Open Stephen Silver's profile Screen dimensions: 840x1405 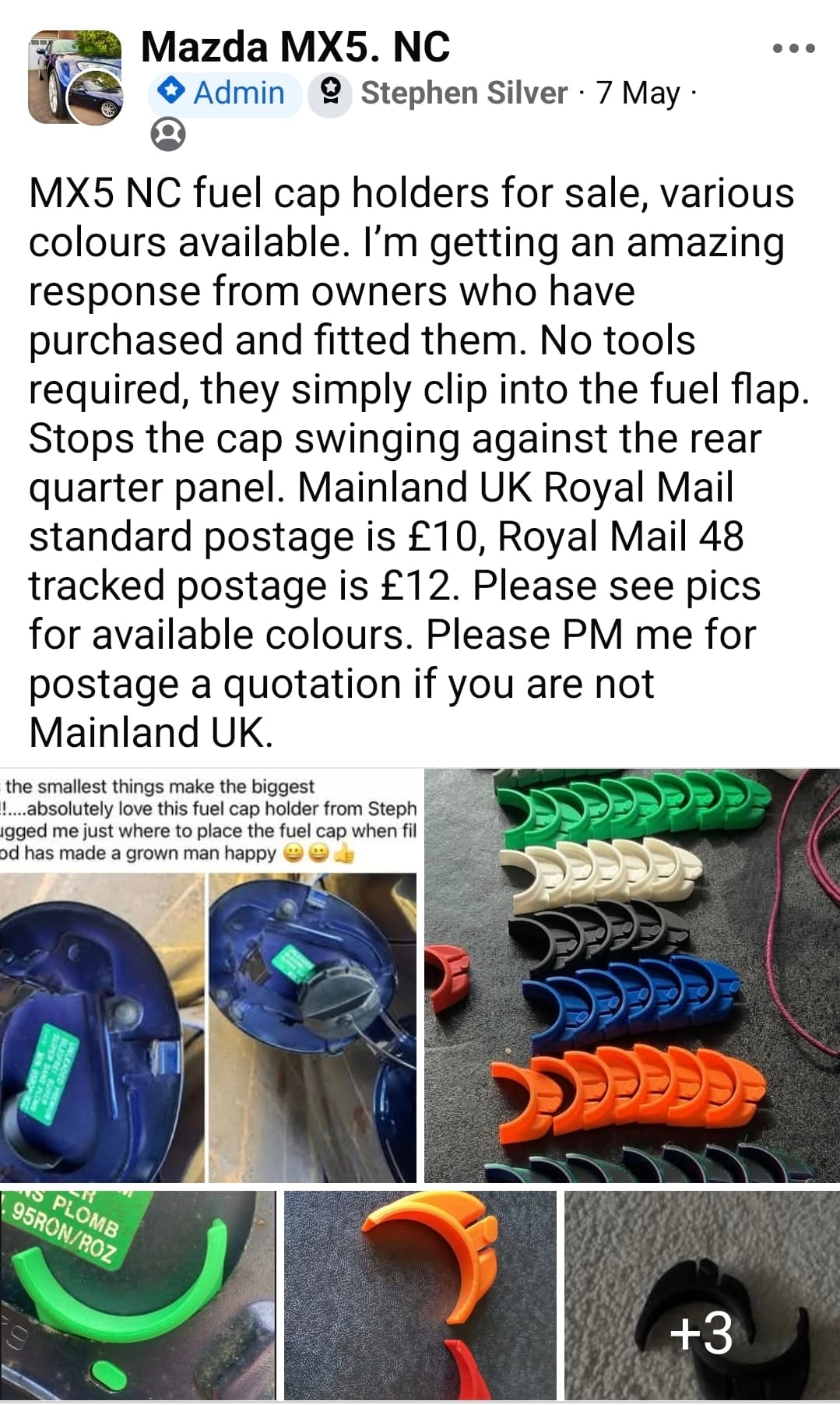(x=464, y=93)
